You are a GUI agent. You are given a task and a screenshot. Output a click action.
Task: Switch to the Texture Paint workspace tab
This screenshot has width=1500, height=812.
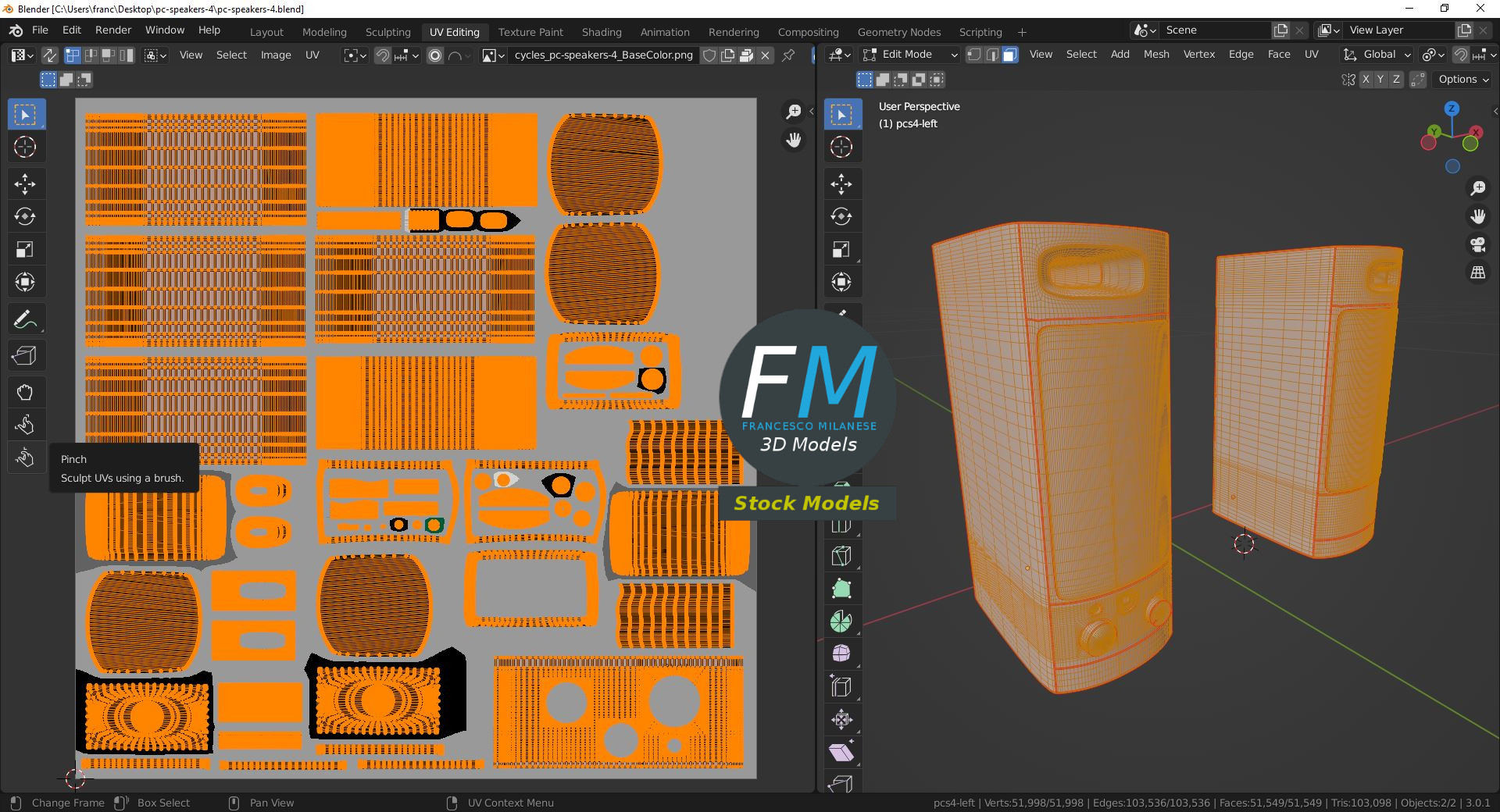(x=530, y=32)
